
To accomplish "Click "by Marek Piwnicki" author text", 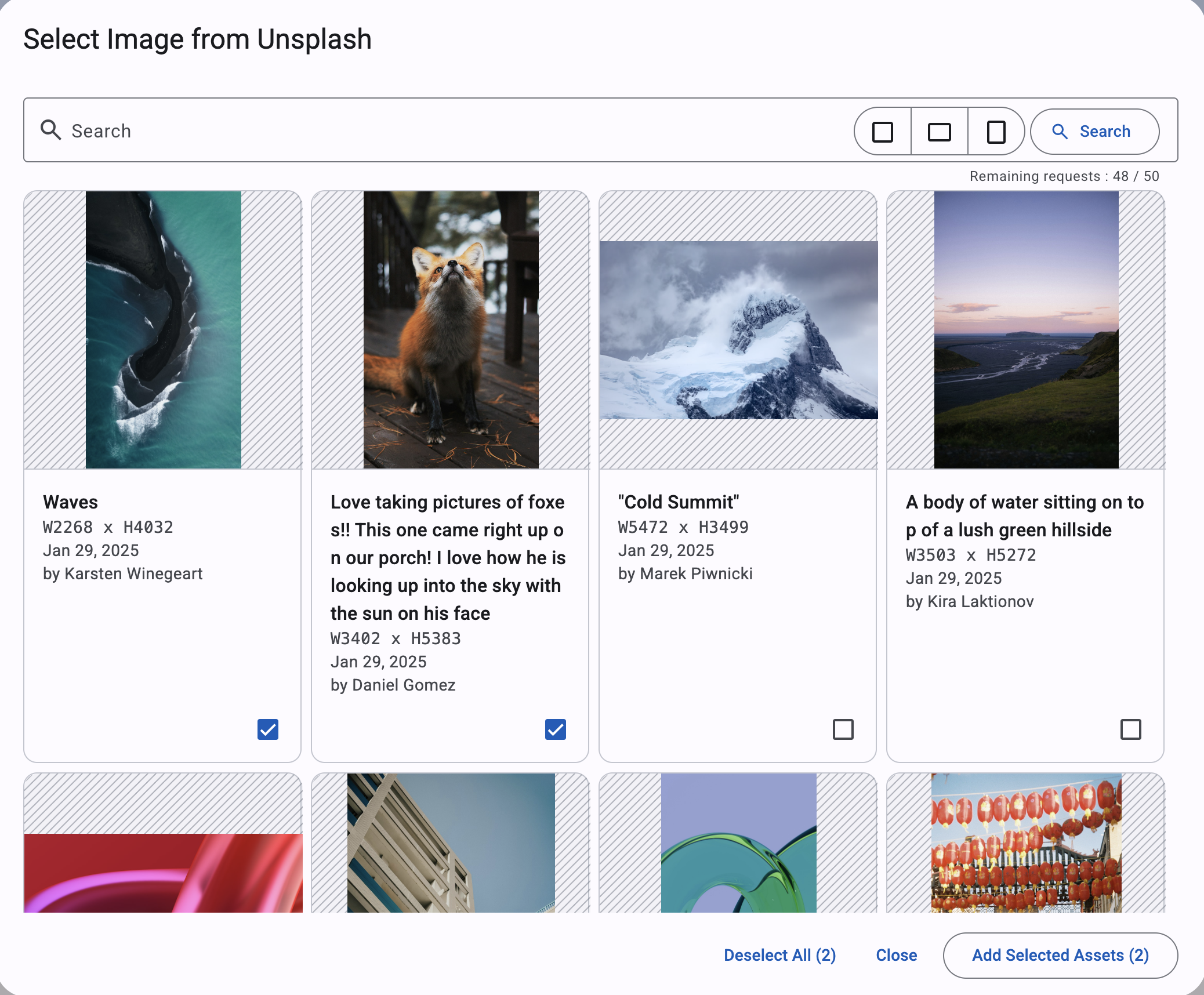I will [x=685, y=573].
